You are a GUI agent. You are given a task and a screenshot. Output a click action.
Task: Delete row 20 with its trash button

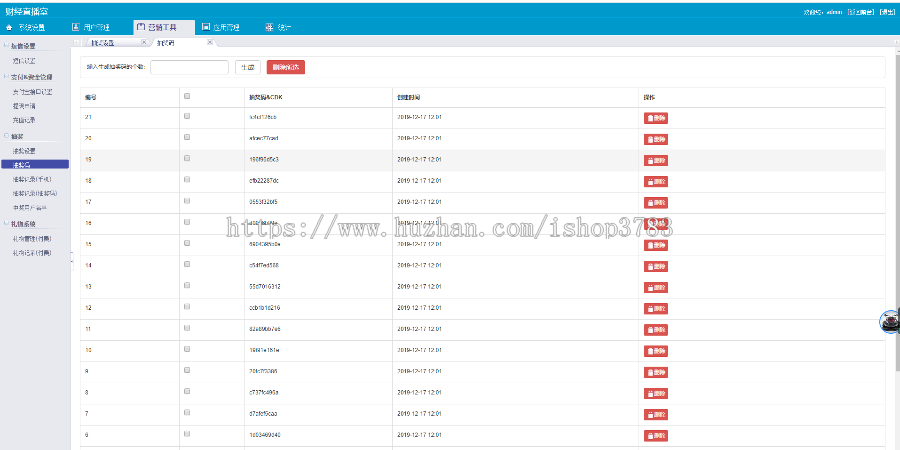(655, 139)
